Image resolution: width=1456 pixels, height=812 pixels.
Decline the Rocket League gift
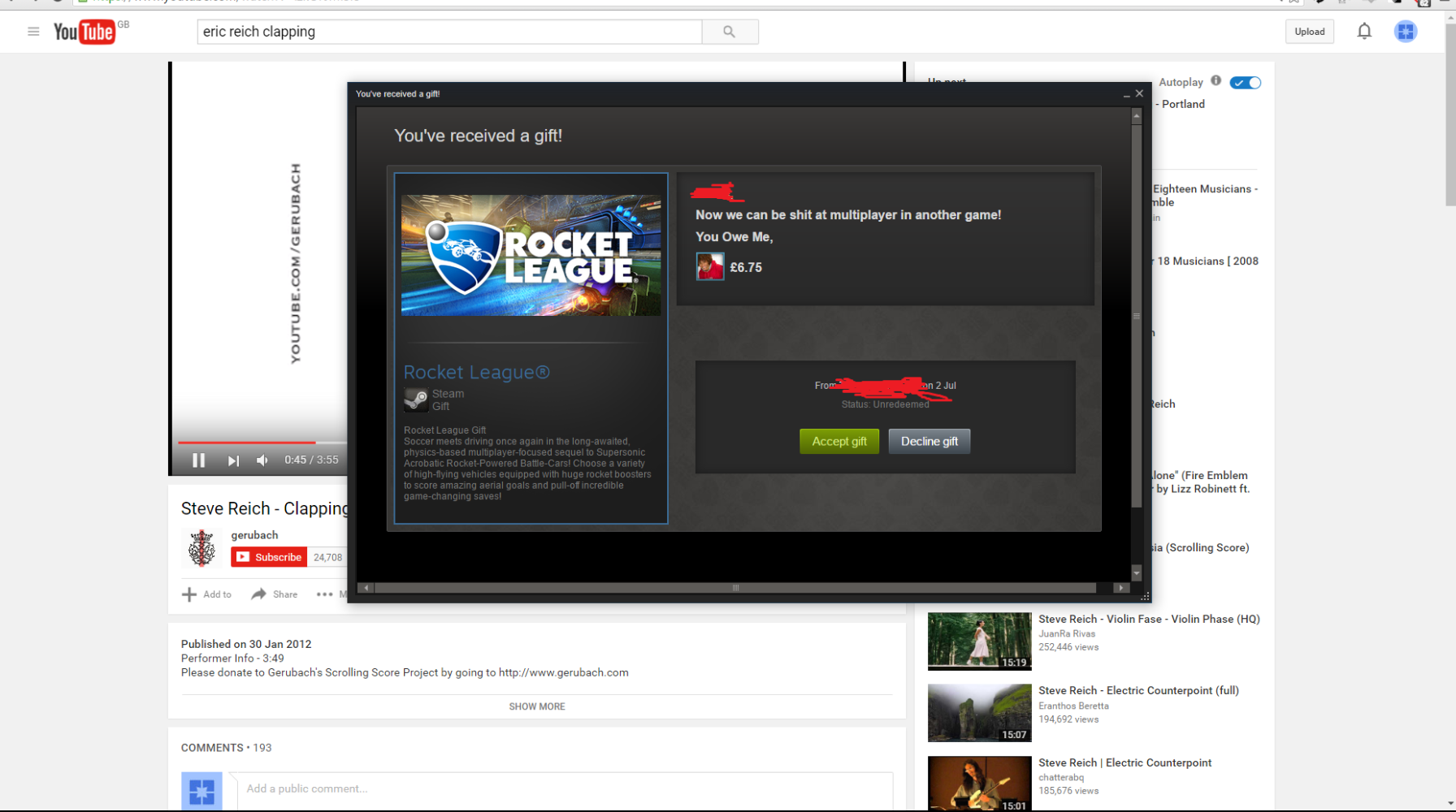tap(929, 441)
